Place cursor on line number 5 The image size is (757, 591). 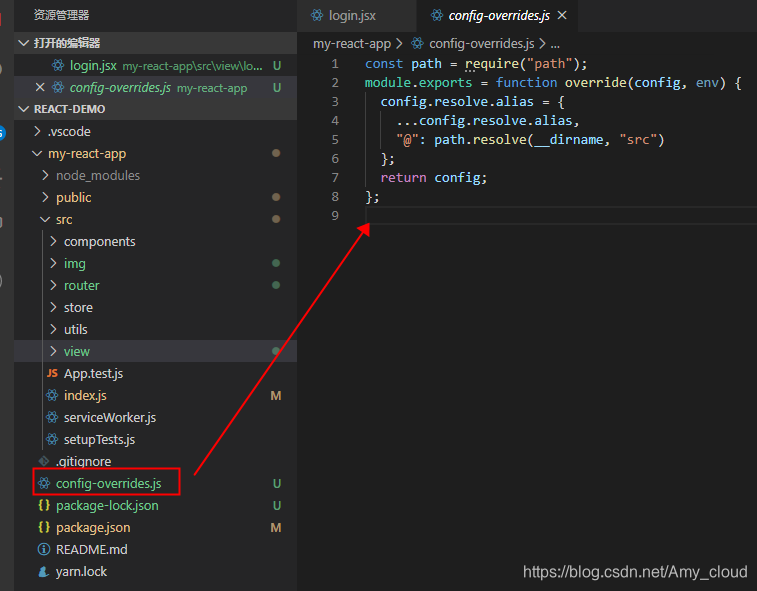(x=335, y=140)
